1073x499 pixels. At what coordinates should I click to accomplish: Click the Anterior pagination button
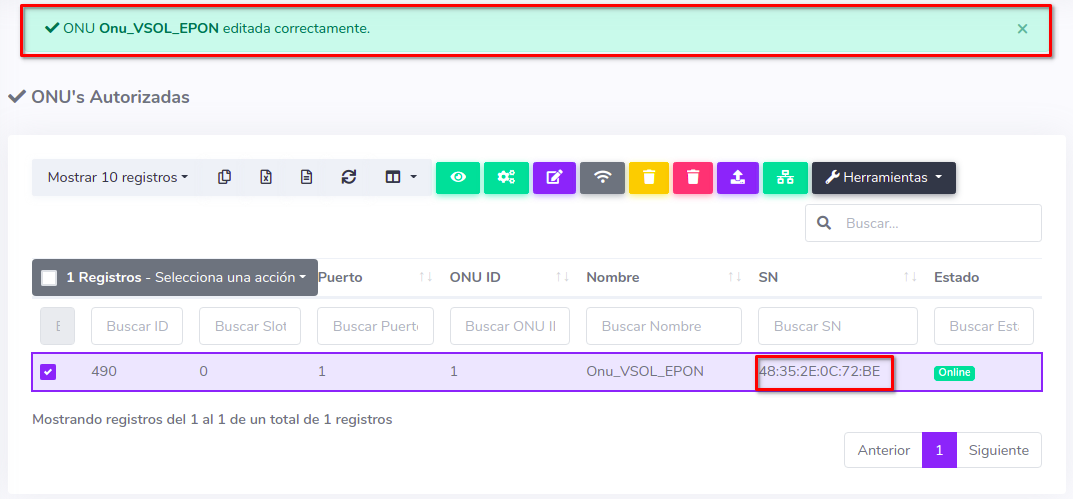pos(883,450)
